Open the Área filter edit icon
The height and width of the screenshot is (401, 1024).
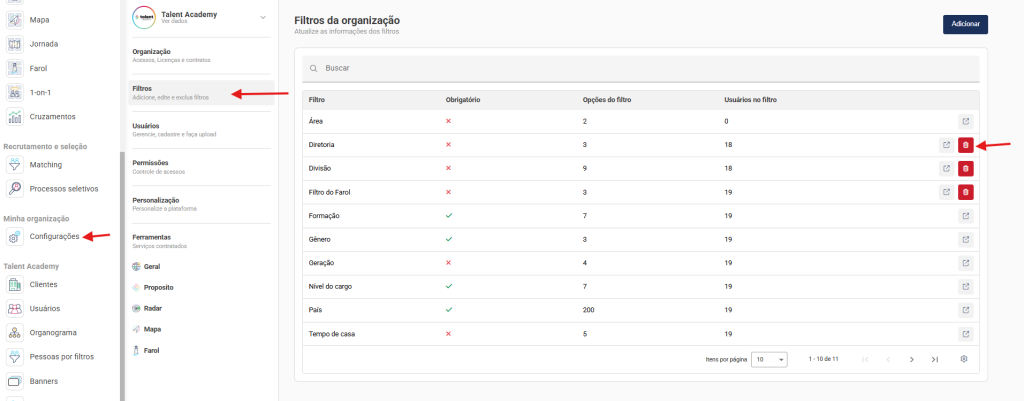[x=965, y=121]
